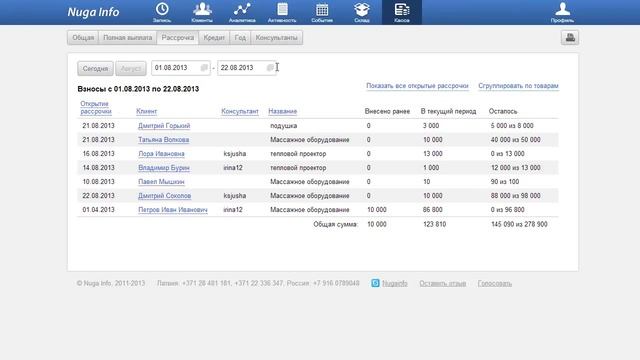Click the print icon button
Image resolution: width=640 pixels, height=360 pixels.
click(570, 38)
